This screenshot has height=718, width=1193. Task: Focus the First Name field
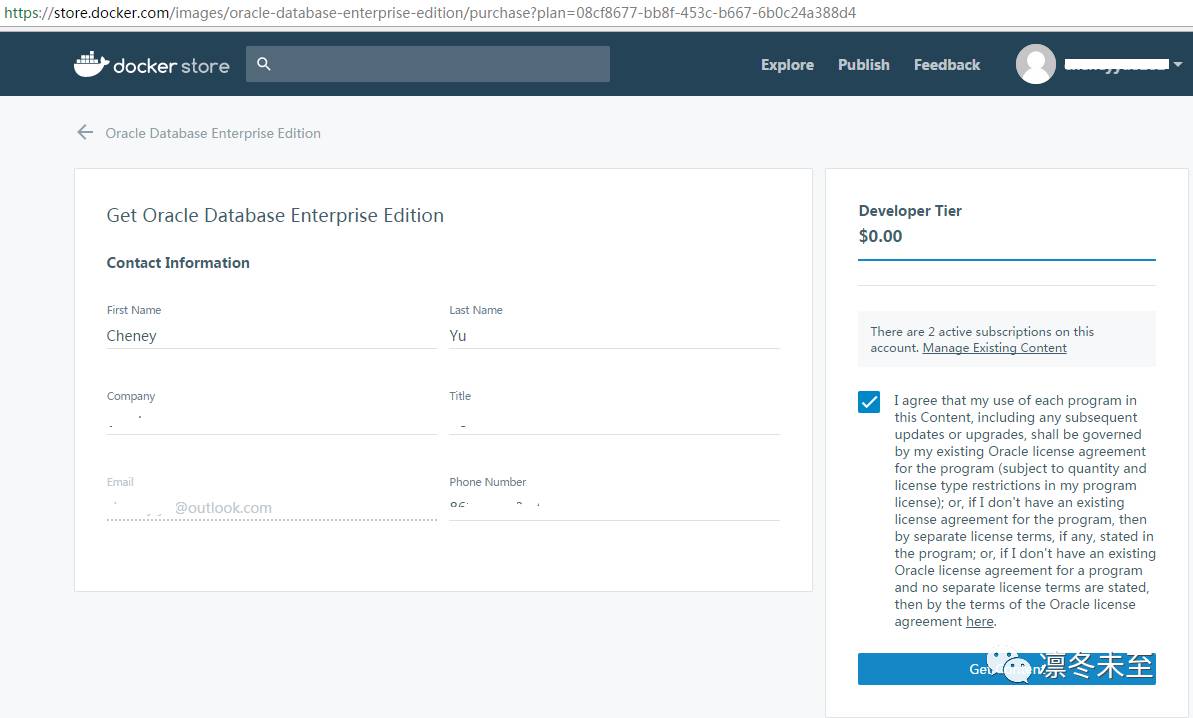click(271, 336)
